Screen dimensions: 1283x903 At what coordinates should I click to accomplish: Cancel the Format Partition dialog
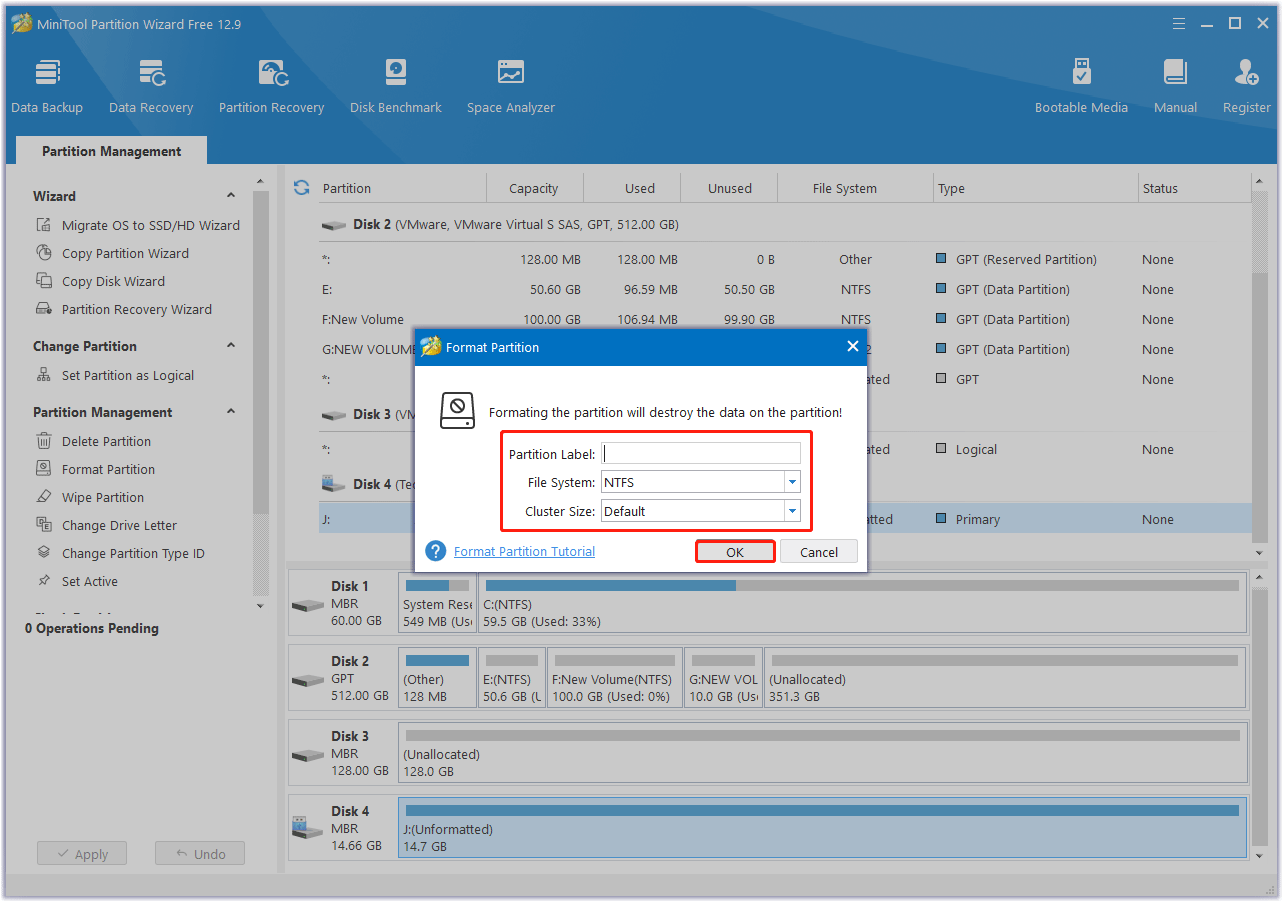(x=819, y=552)
